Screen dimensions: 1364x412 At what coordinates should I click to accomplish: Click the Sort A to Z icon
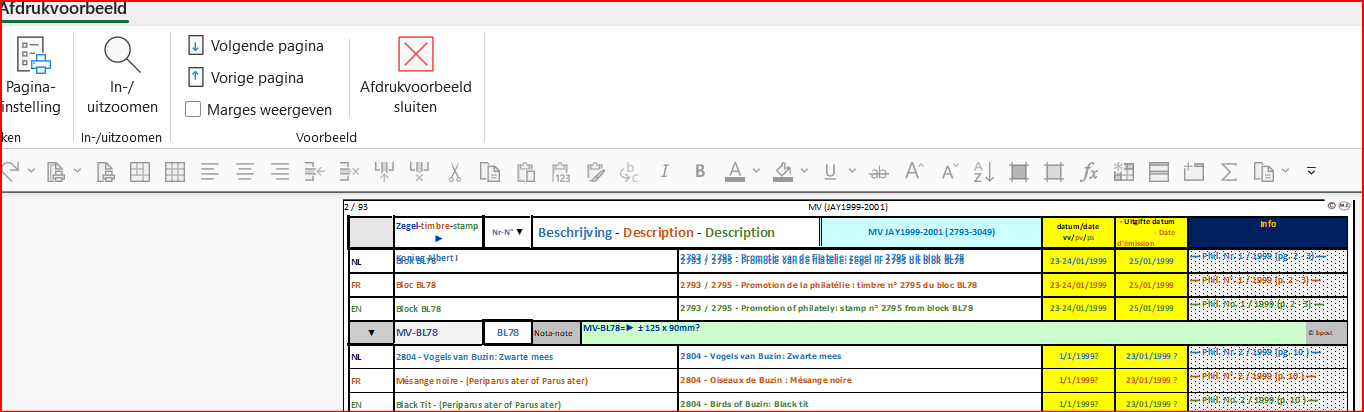[x=984, y=172]
